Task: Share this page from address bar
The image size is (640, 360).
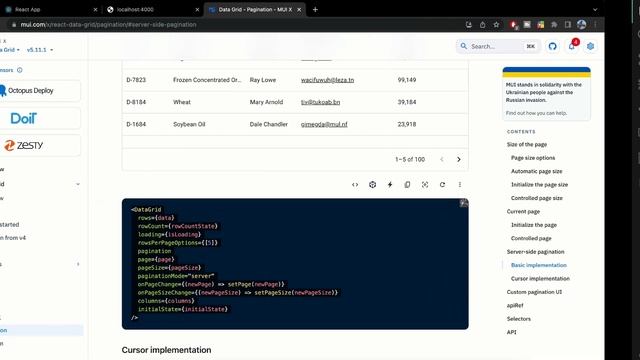Action: tap(482, 24)
